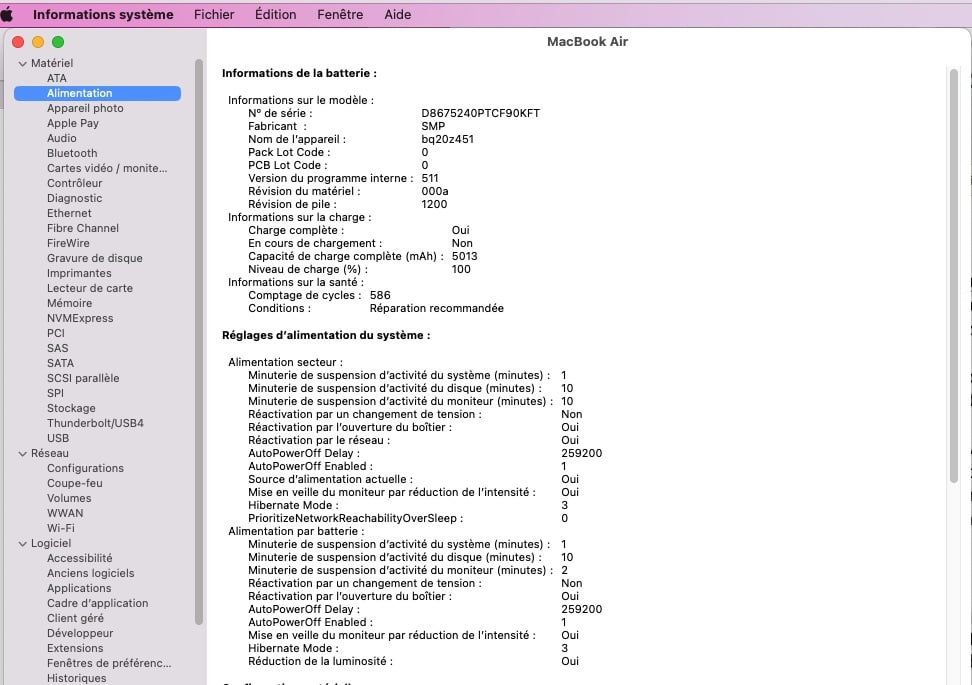Select Bluetooth in the sidebar

click(72, 153)
